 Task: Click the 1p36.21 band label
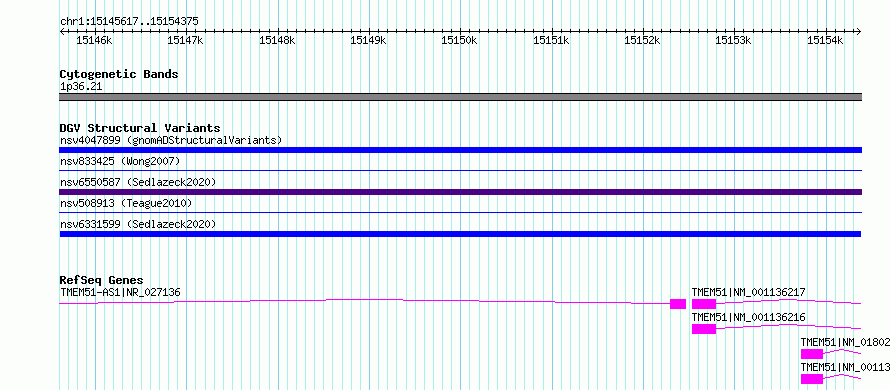point(81,87)
